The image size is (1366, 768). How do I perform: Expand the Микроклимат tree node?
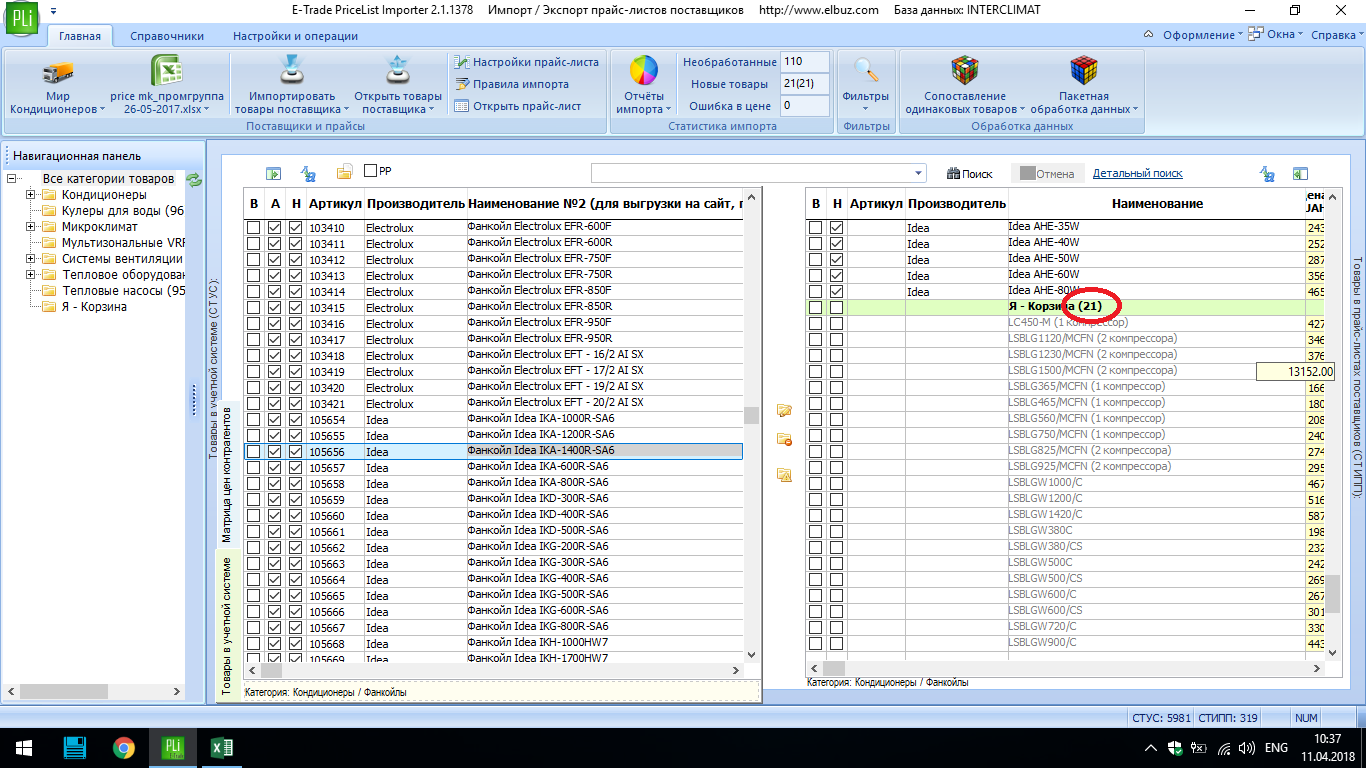[31, 227]
